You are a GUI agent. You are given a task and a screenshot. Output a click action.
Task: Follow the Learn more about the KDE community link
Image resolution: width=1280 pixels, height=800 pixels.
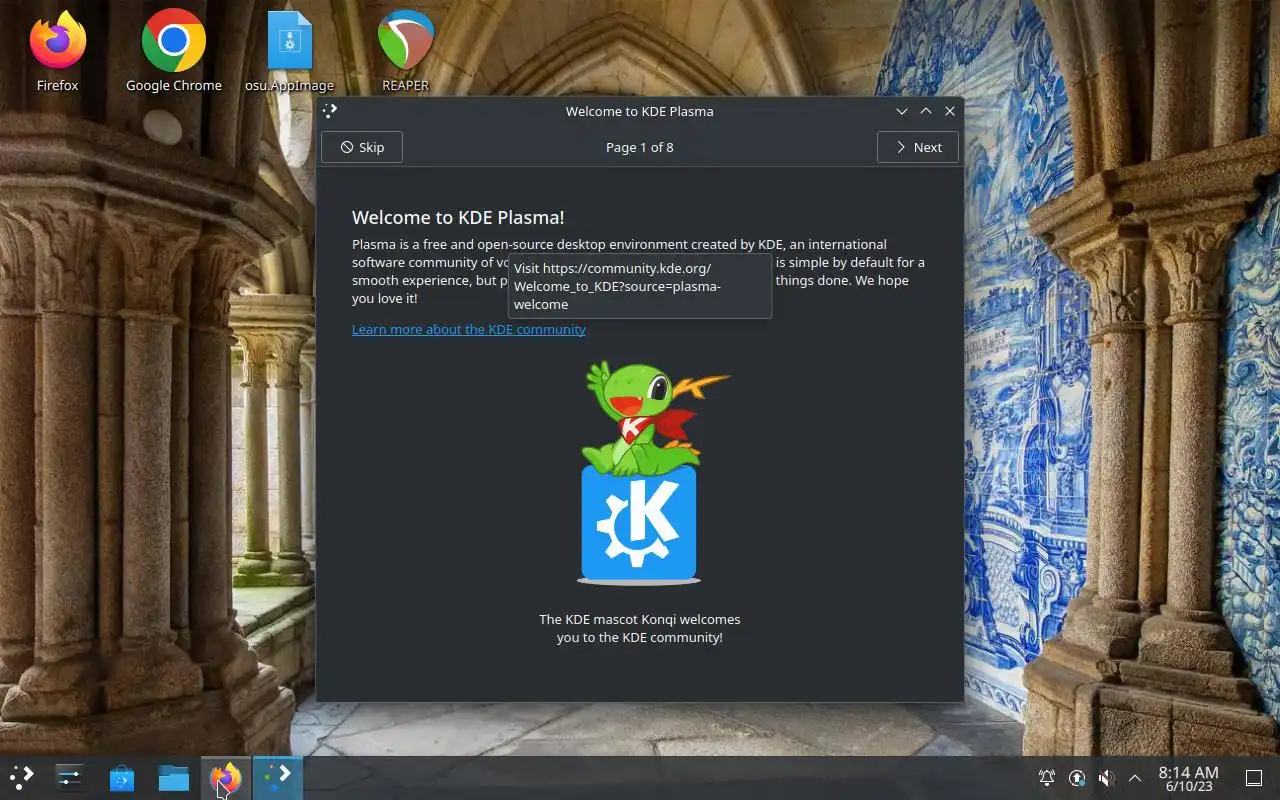coord(469,329)
